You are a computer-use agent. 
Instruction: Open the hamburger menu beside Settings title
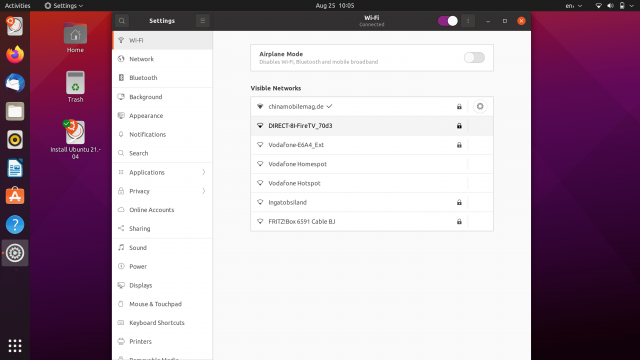coord(202,21)
